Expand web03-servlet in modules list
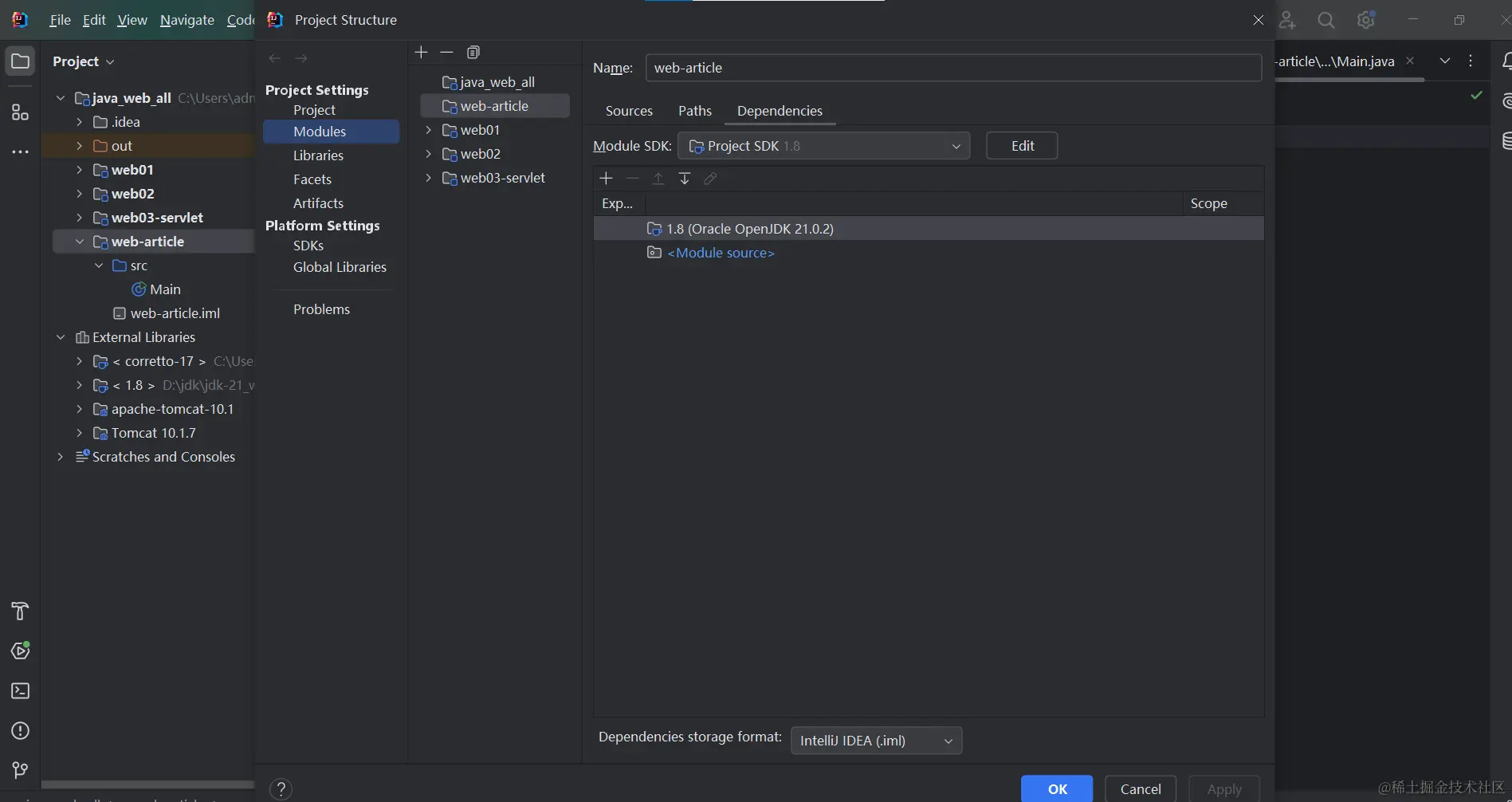Image resolution: width=1512 pixels, height=802 pixels. [429, 178]
